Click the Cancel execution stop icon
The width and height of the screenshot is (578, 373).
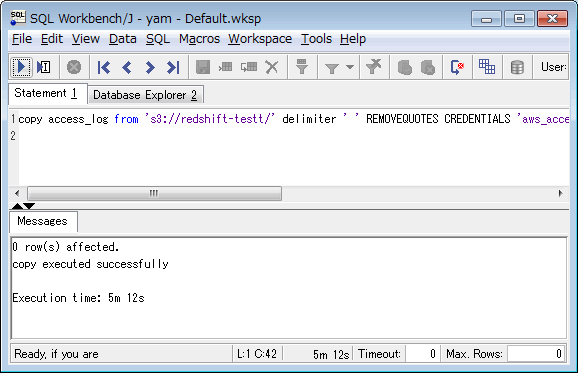click(x=74, y=67)
